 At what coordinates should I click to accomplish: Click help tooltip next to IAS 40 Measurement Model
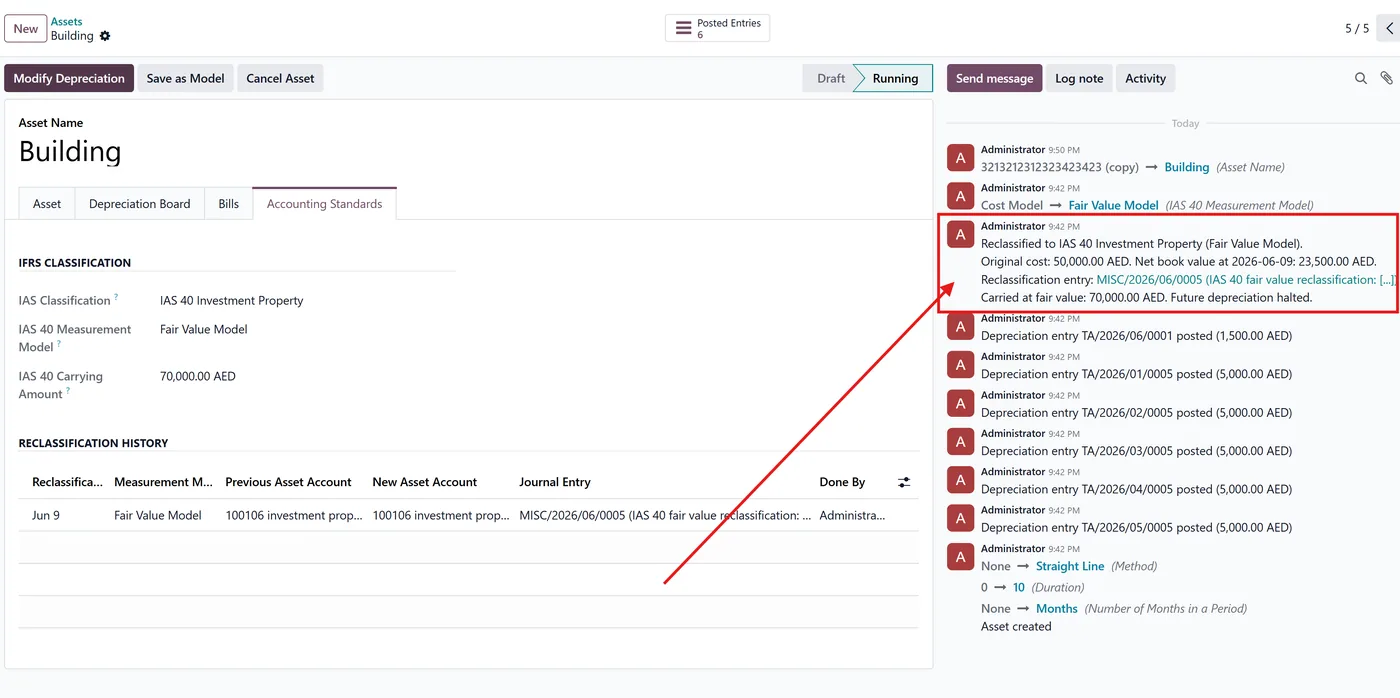pyautogui.click(x=59, y=344)
